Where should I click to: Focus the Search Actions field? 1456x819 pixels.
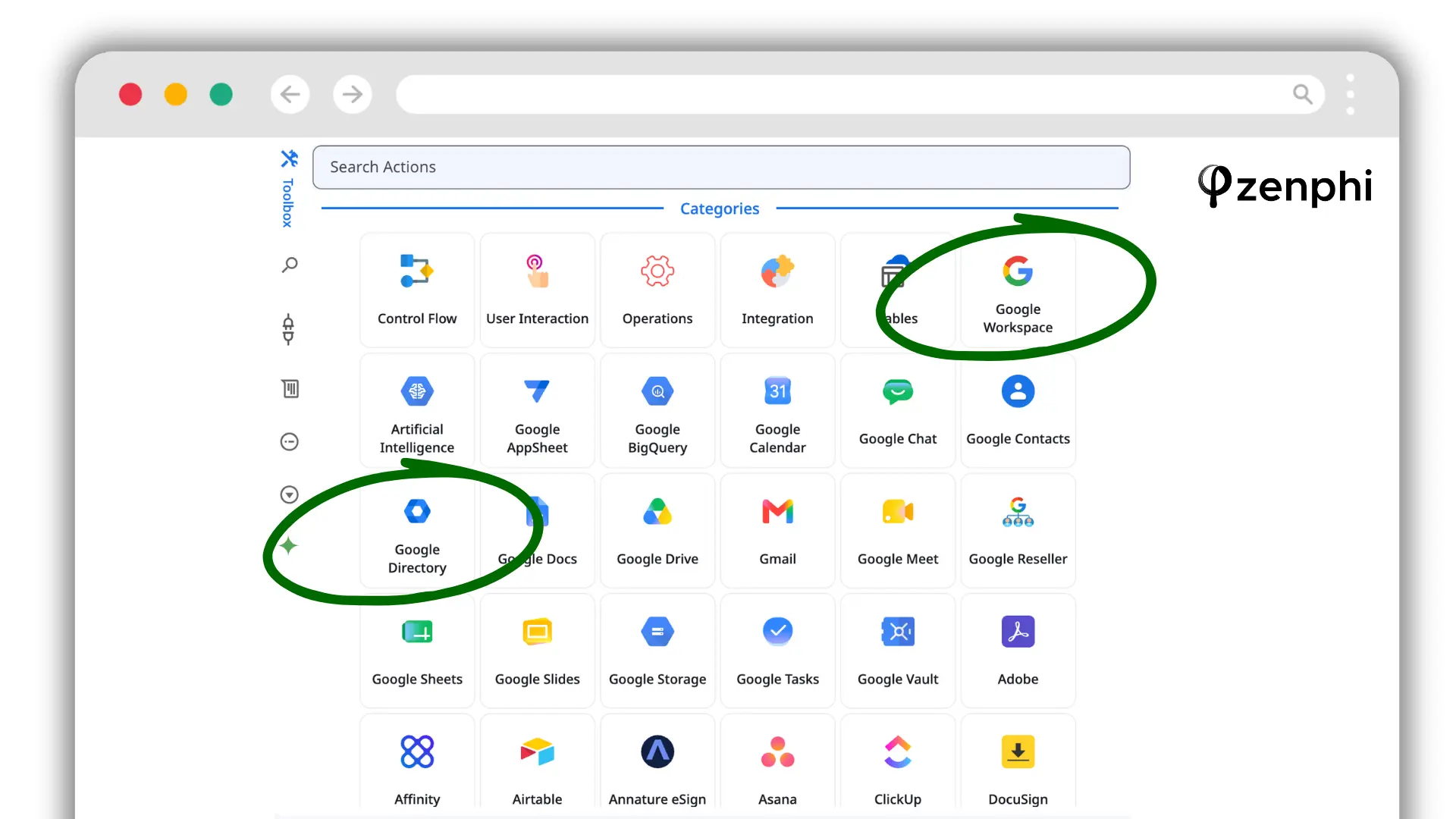(x=721, y=167)
